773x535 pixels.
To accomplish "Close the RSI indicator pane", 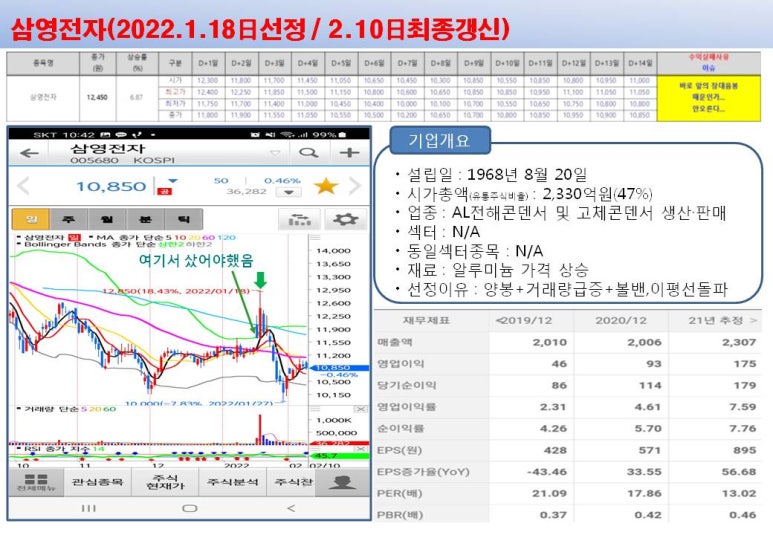I will click(361, 449).
